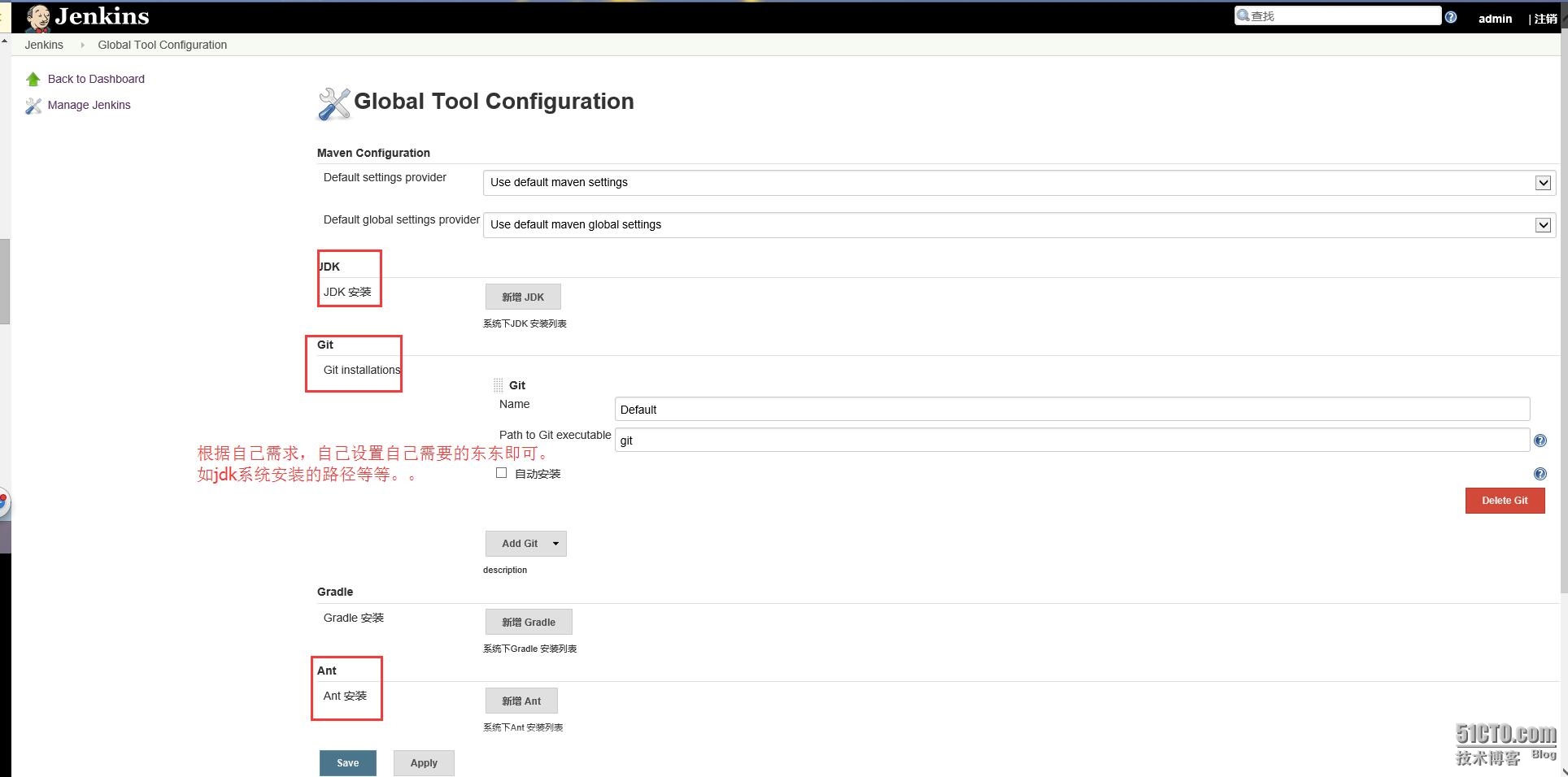Click Global Tool Configuration breadcrumb

click(x=163, y=45)
